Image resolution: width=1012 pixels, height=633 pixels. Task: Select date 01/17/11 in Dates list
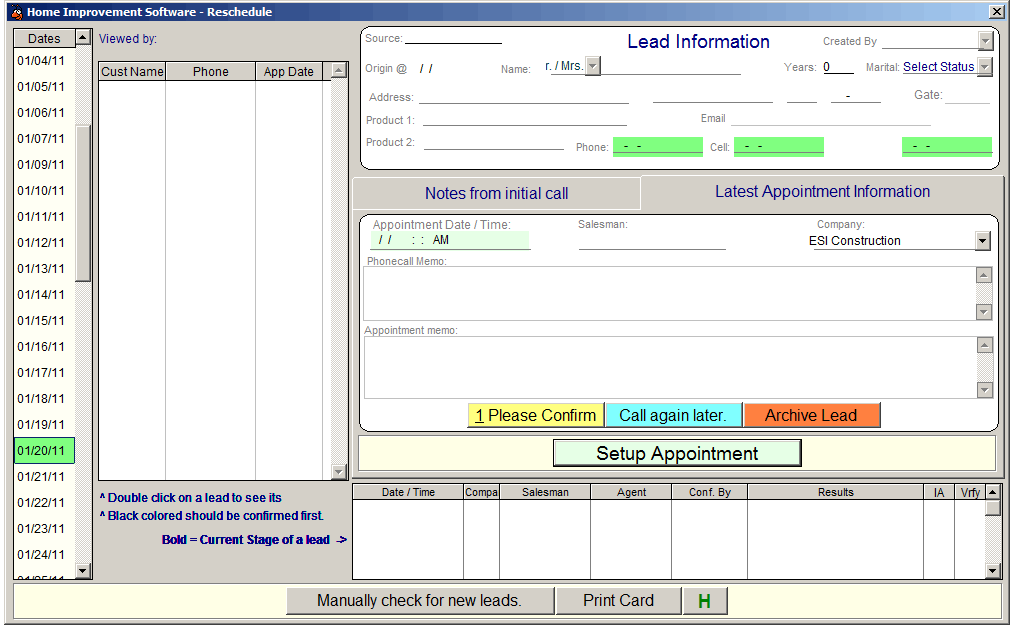pyautogui.click(x=44, y=373)
